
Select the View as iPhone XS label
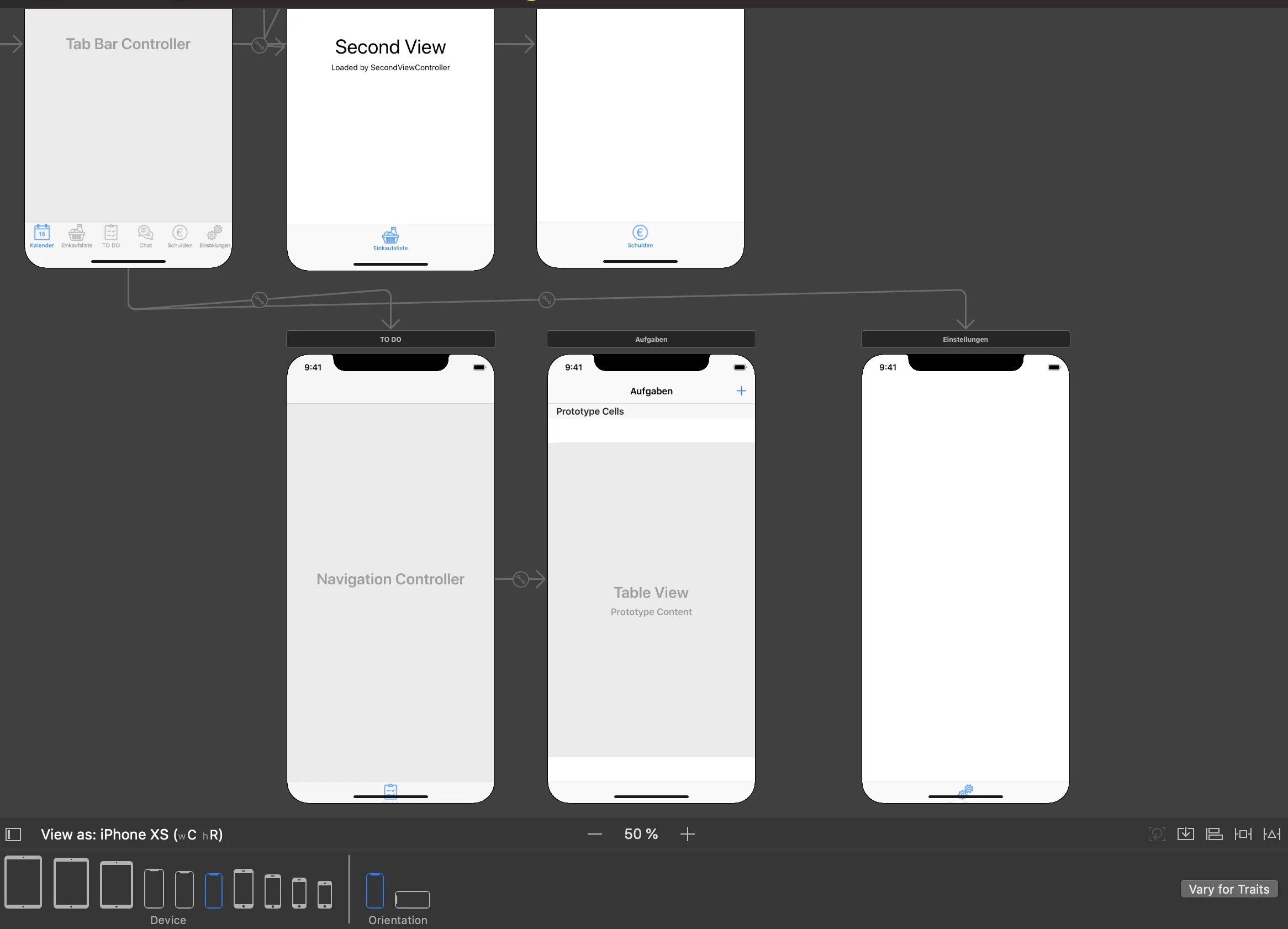(130, 835)
